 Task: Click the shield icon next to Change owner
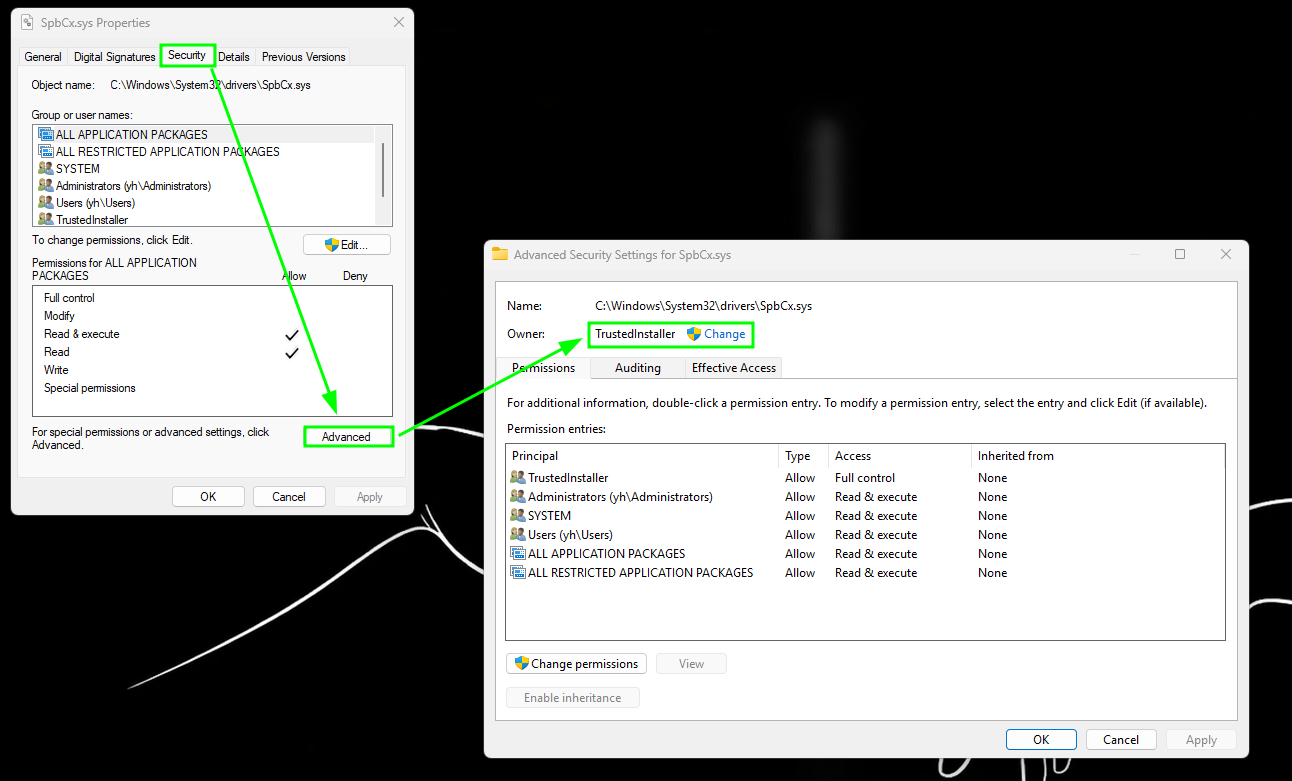(693, 334)
